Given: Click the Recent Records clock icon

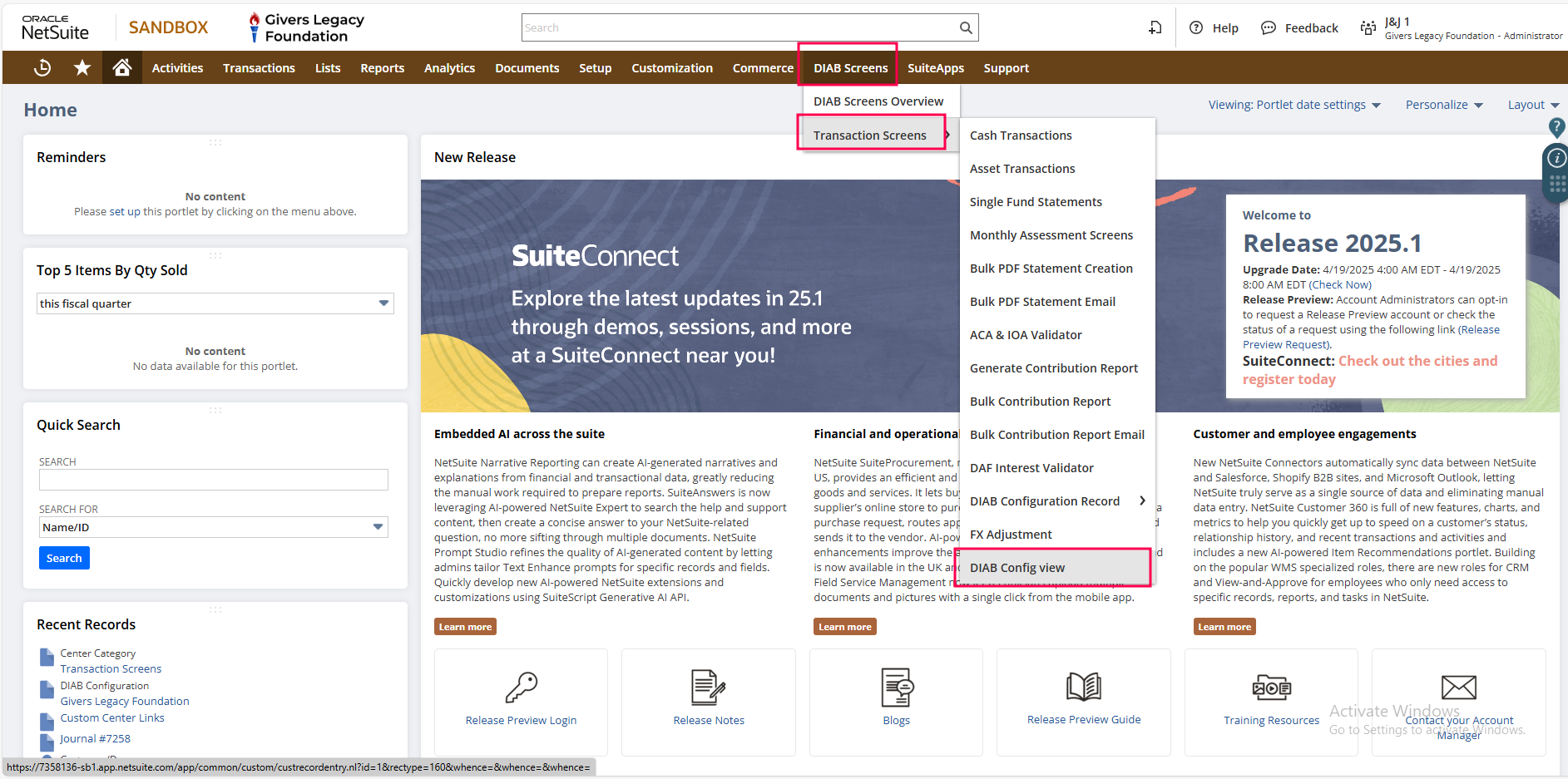Looking at the screenshot, I should (42, 68).
